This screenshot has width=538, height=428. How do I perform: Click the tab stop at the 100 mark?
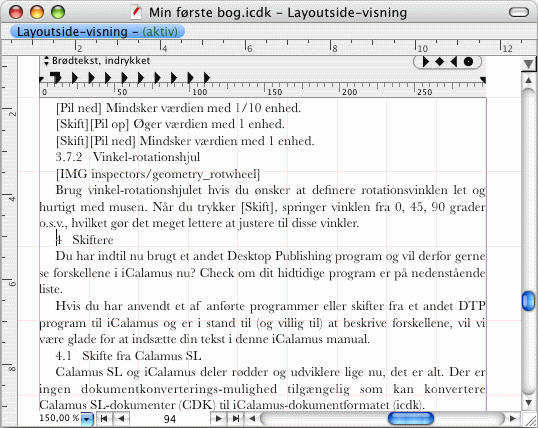tap(190, 78)
